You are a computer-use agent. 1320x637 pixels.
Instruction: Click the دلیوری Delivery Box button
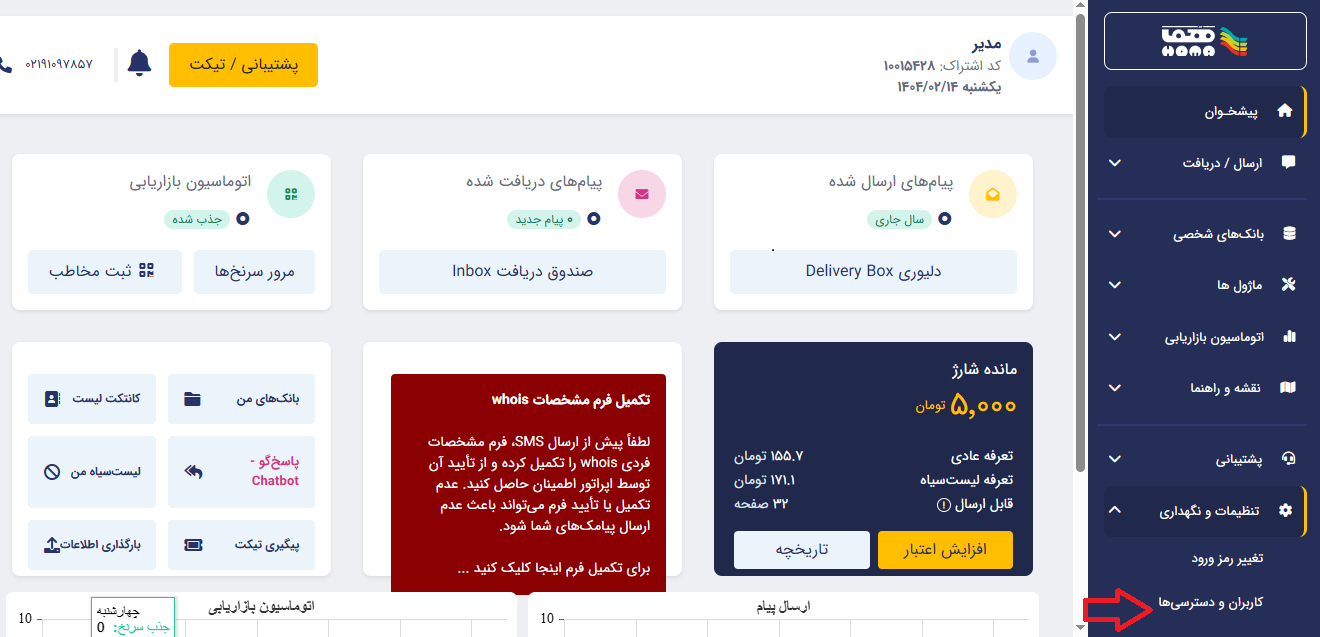(x=873, y=271)
